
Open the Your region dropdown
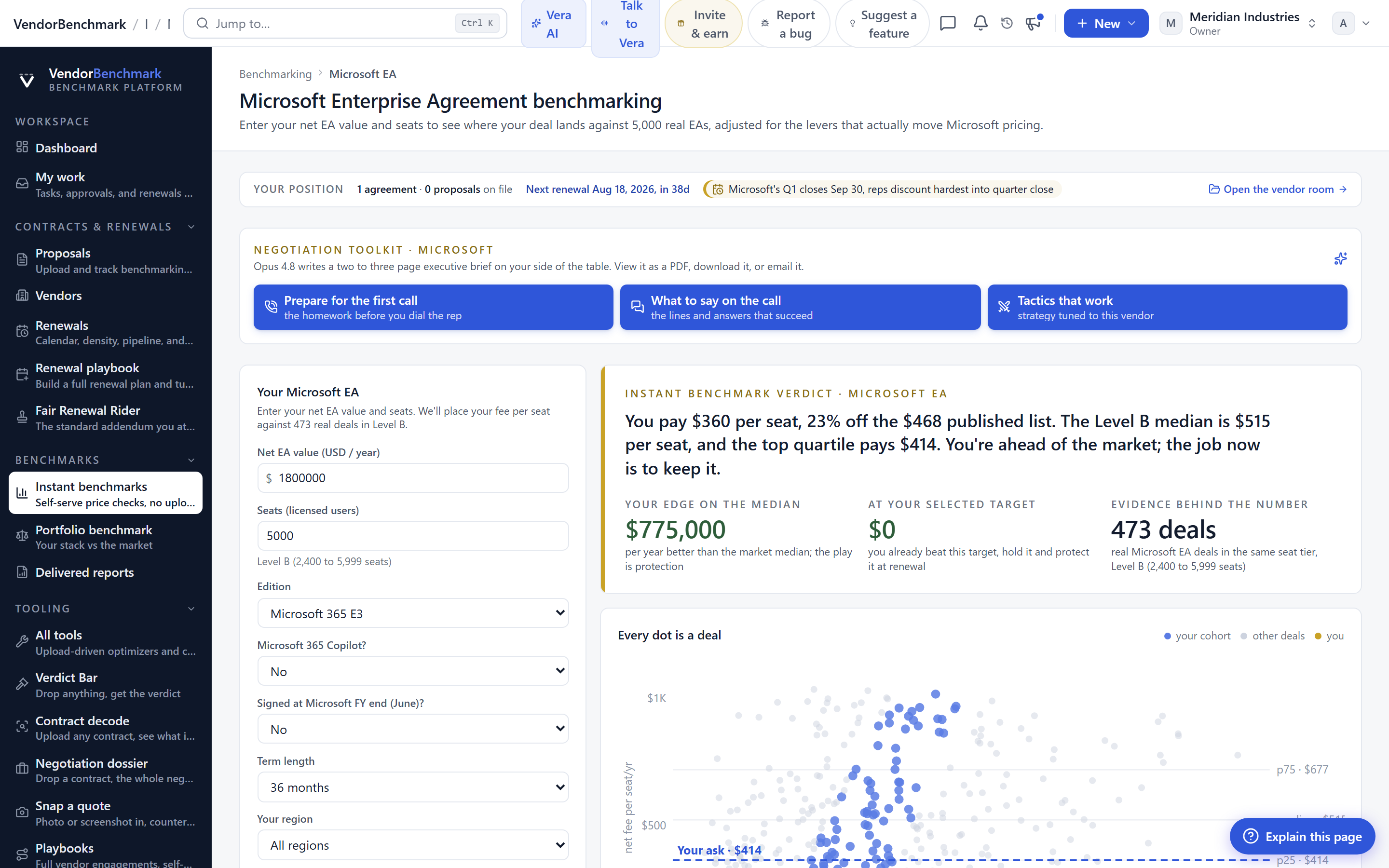coord(413,845)
